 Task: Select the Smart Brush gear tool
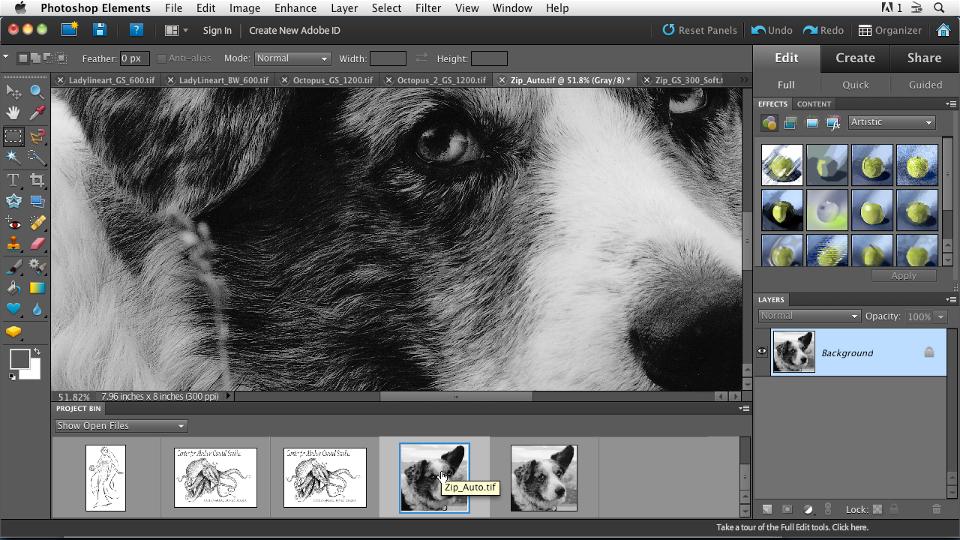point(37,266)
